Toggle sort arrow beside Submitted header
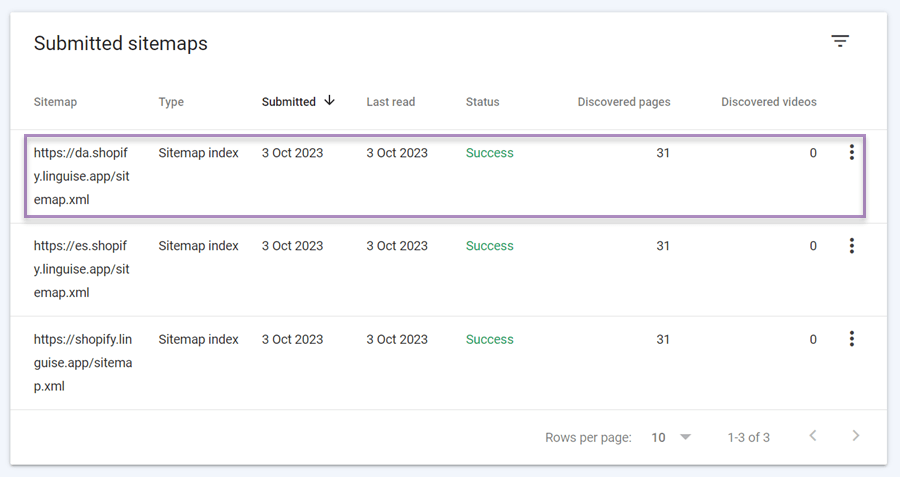Screen dimensions: 900x477 point(329,100)
